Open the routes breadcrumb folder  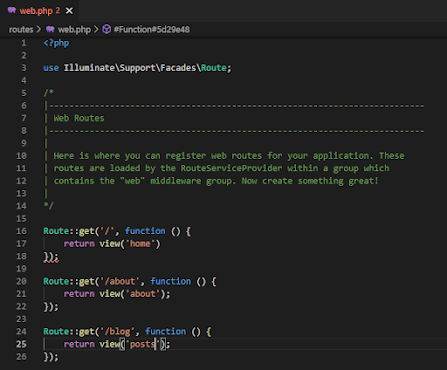pos(21,30)
